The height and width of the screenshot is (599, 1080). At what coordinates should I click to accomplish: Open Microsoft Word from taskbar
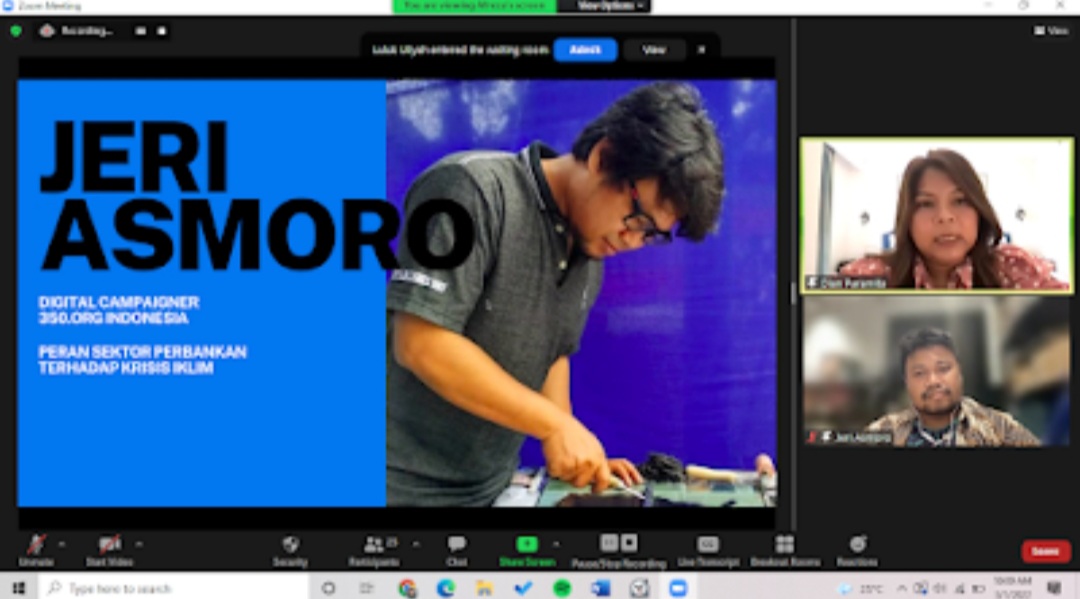click(x=601, y=588)
